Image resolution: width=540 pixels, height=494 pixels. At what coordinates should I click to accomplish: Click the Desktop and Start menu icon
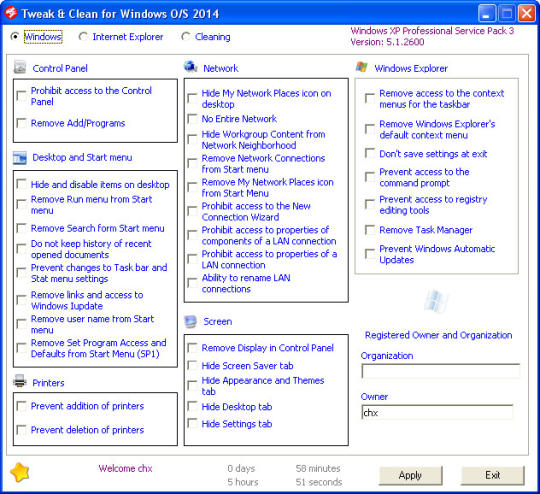(20, 158)
